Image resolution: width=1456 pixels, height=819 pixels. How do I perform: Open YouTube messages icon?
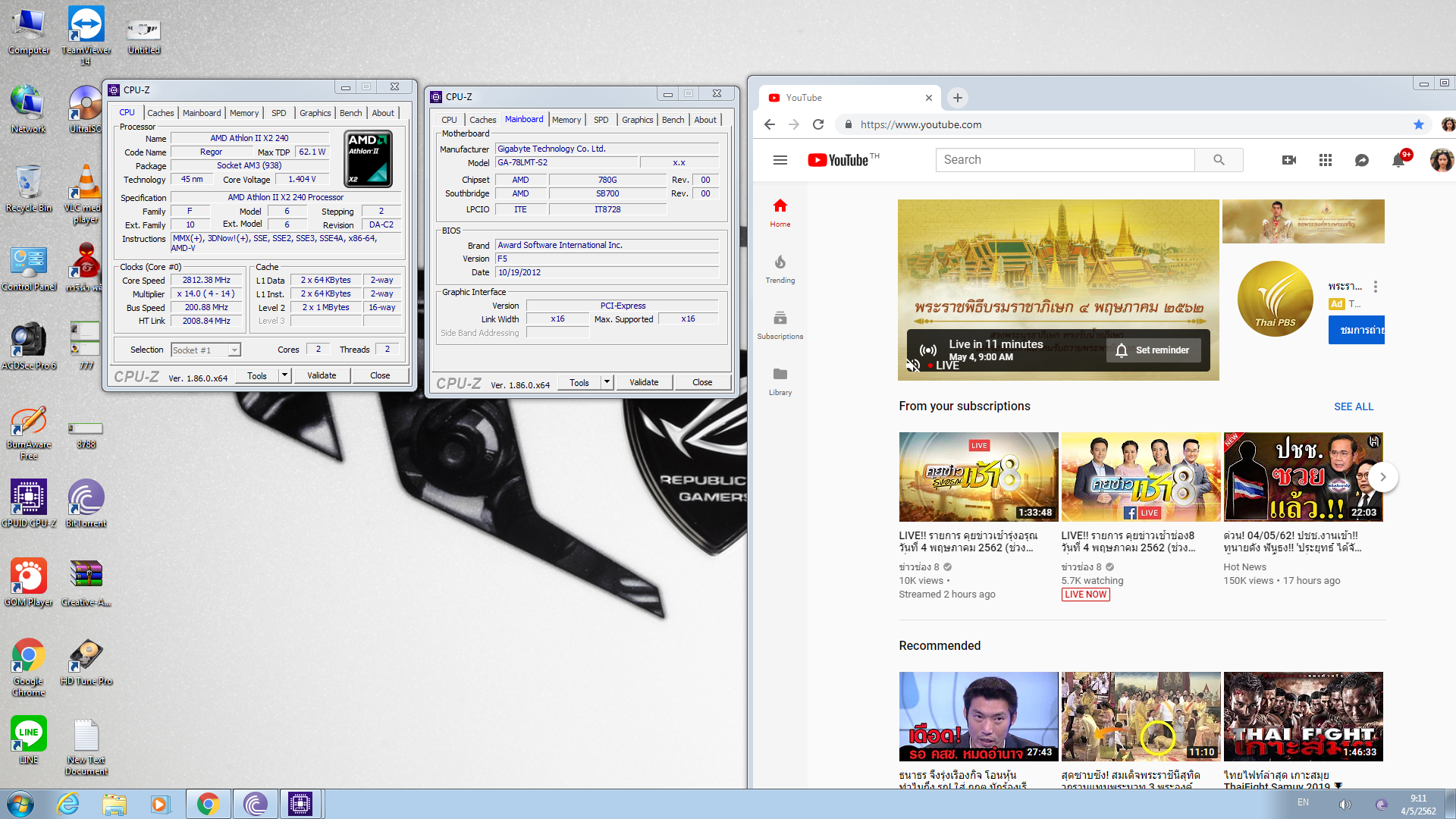pos(1362,160)
